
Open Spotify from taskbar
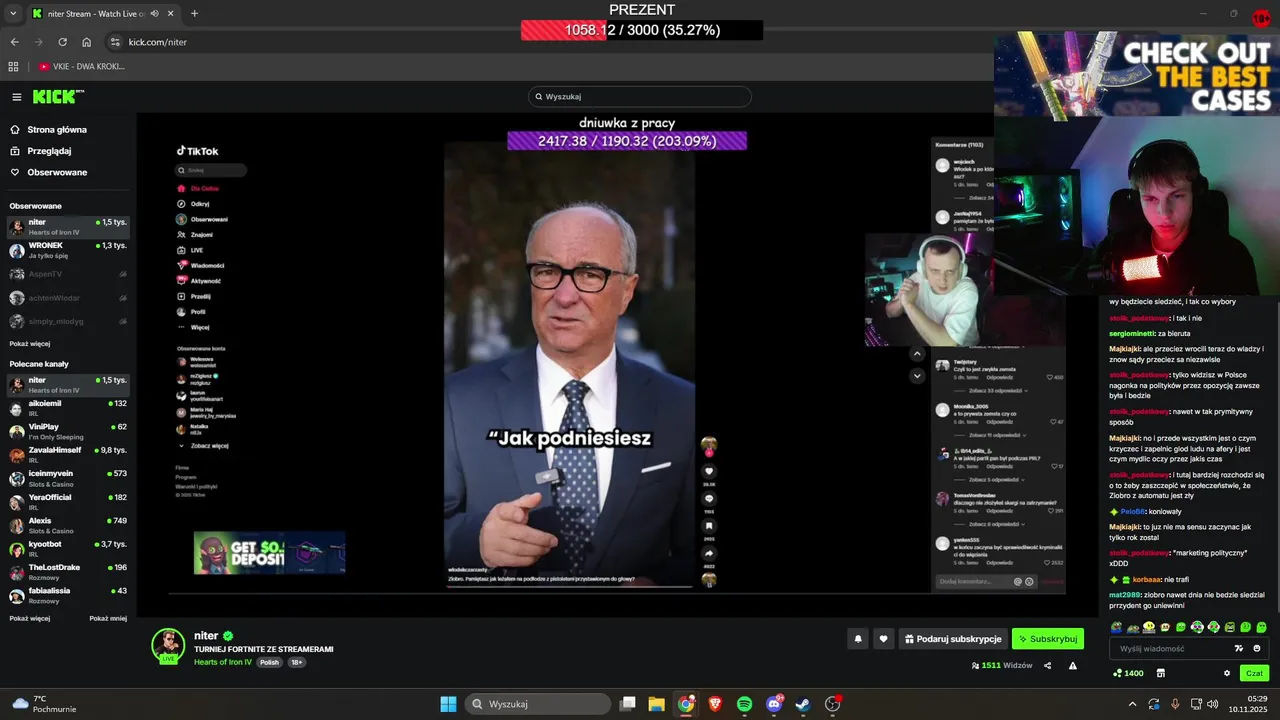[744, 704]
